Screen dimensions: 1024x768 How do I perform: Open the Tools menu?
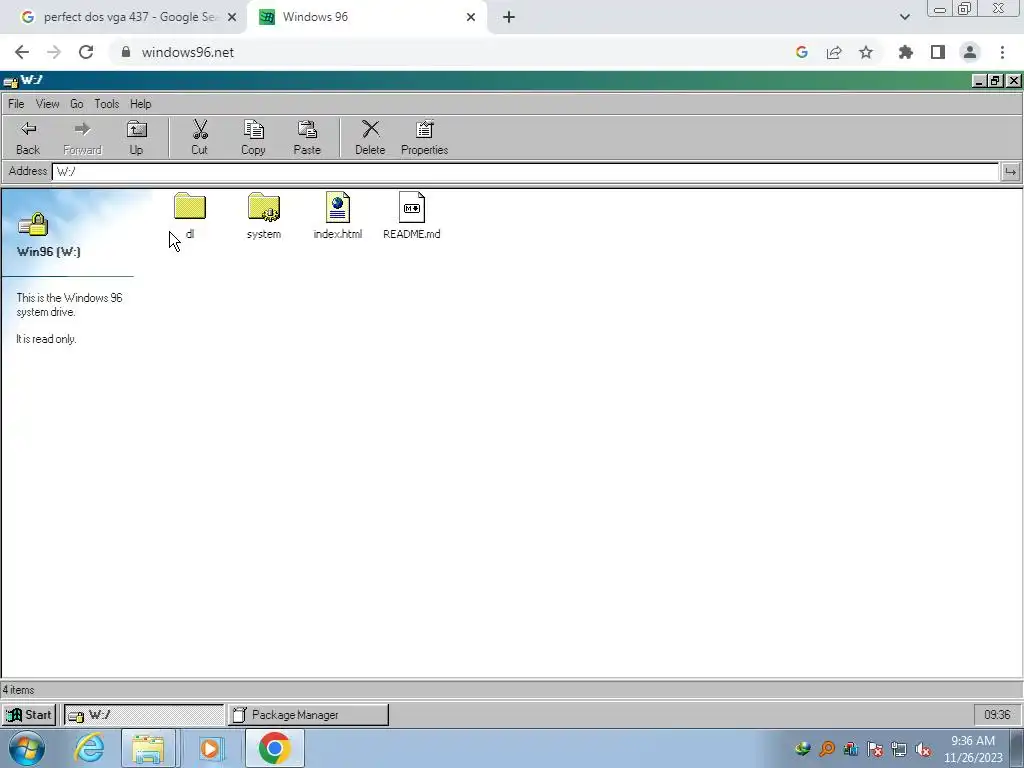coord(106,104)
